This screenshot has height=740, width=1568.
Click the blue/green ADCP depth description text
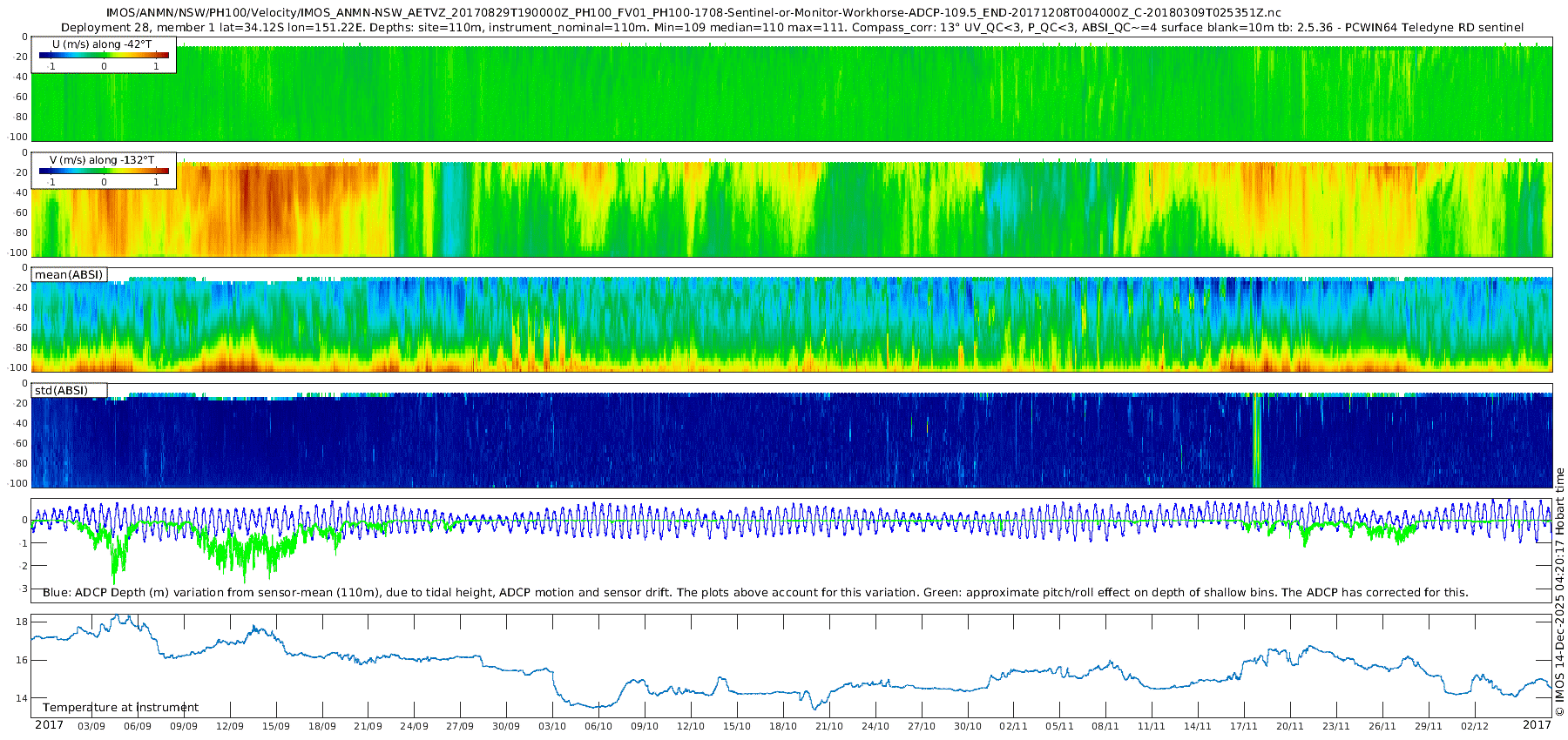pyautogui.click(x=755, y=593)
